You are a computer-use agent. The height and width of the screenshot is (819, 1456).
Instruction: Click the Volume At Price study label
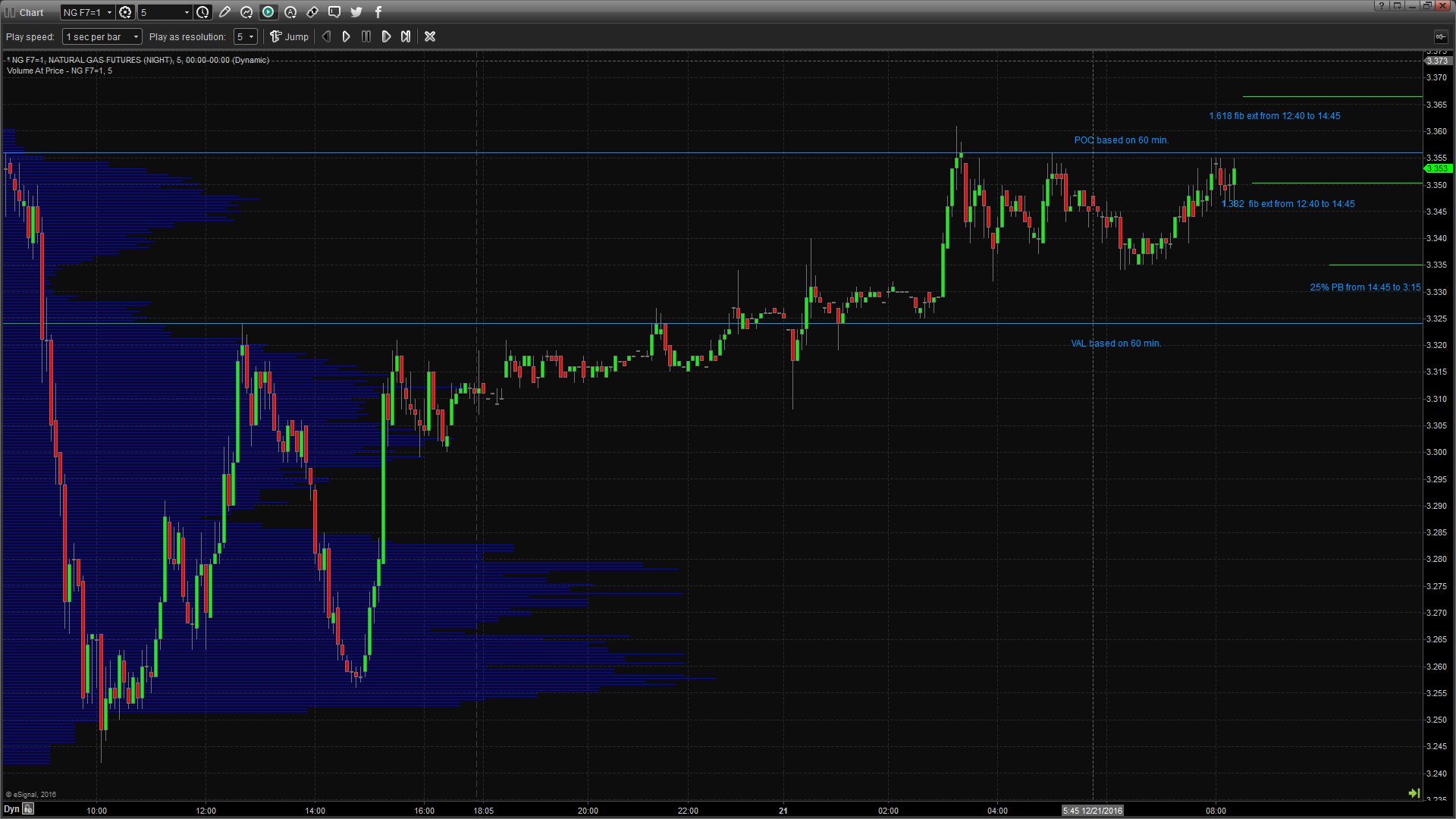tap(59, 71)
